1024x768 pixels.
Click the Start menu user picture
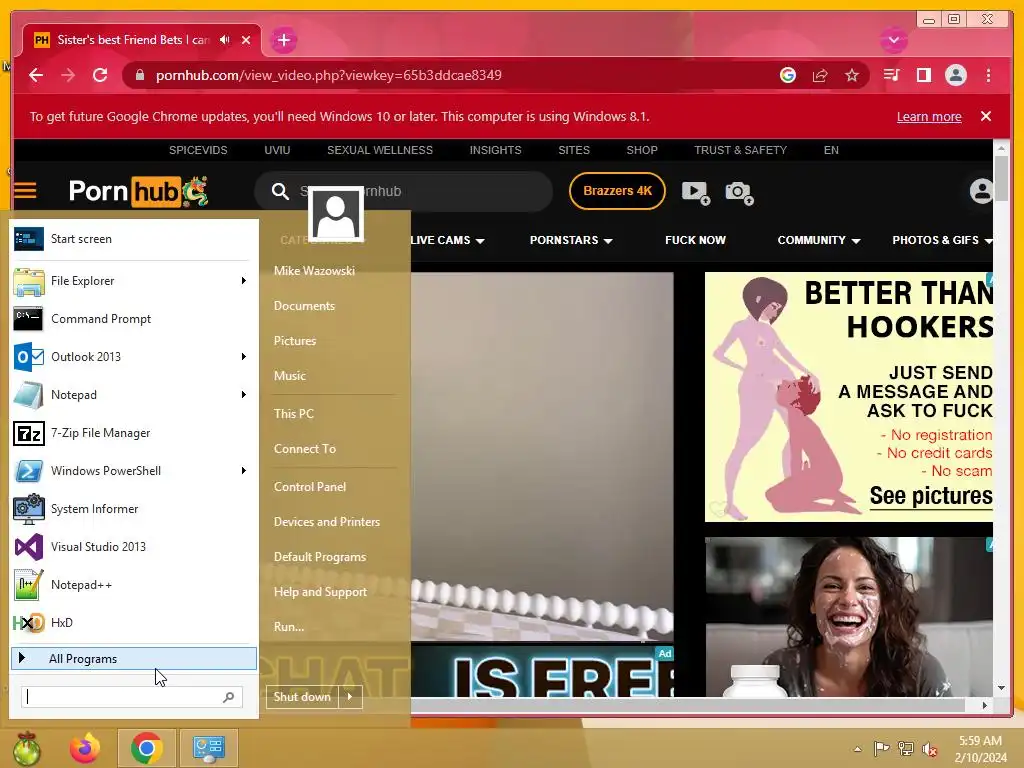pos(336,214)
